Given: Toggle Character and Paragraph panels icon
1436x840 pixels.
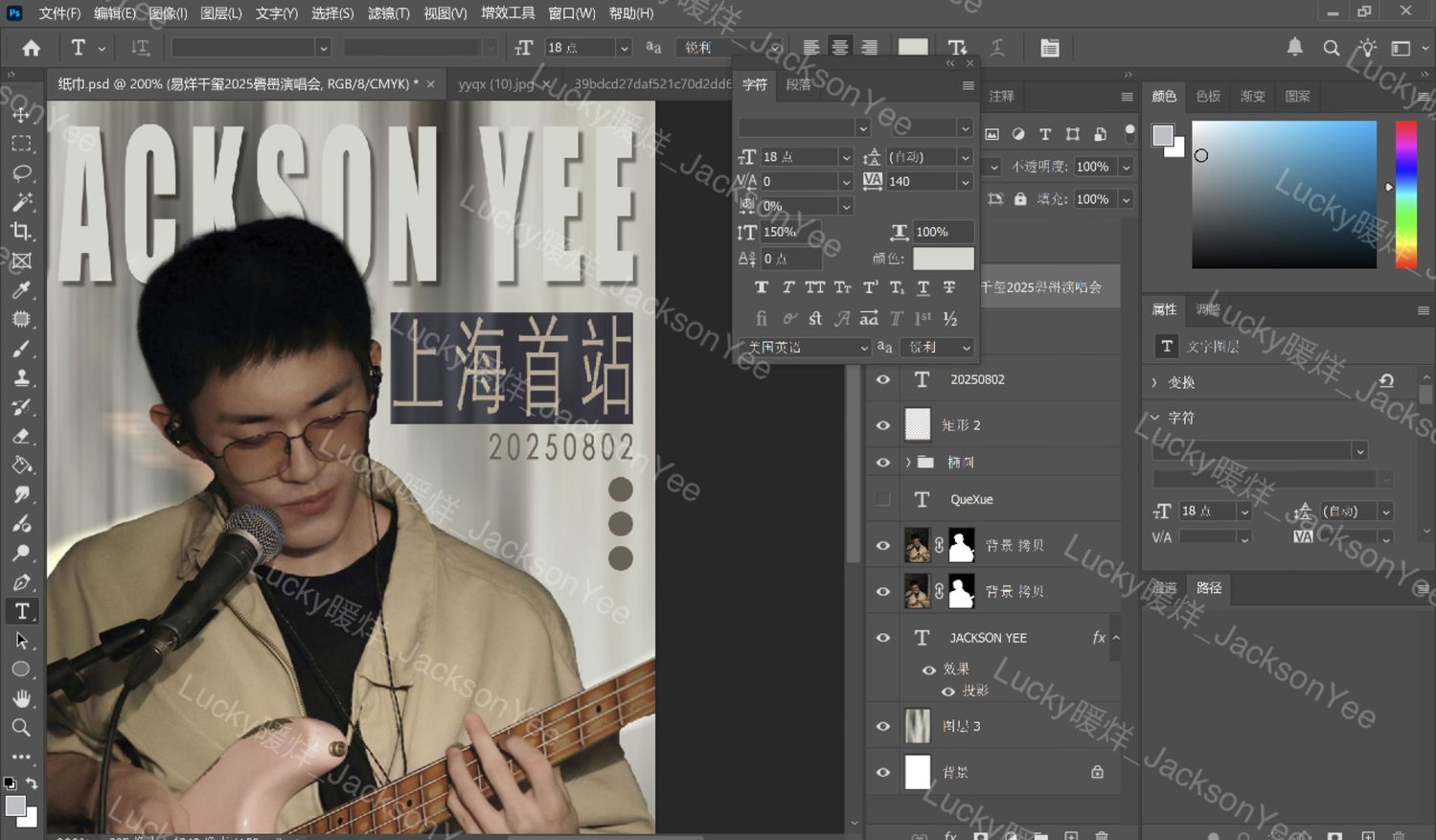Looking at the screenshot, I should tap(1050, 48).
